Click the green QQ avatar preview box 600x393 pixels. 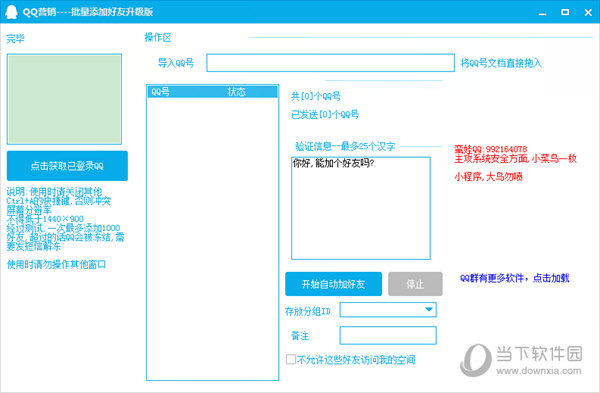64,99
